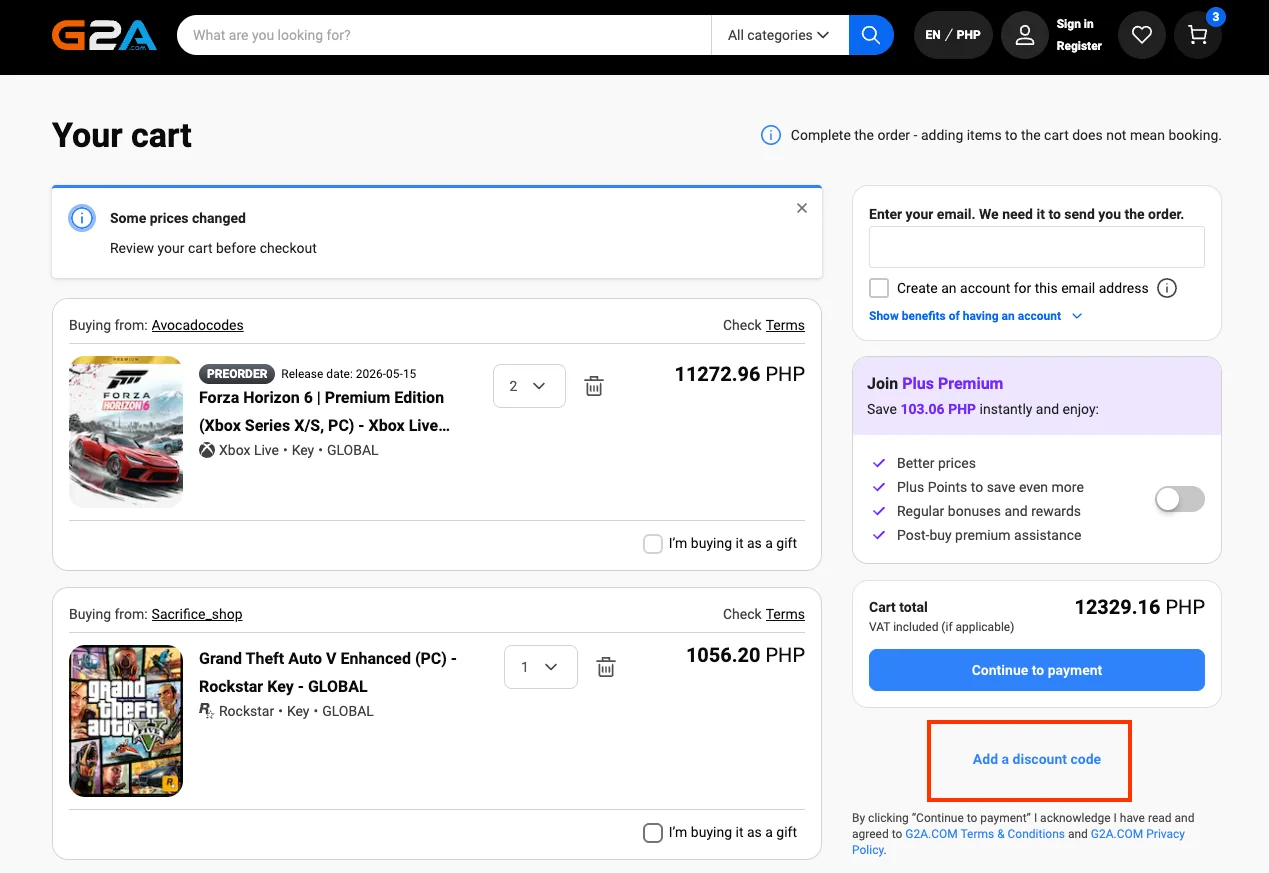The width and height of the screenshot is (1269, 873).
Task: Click 'Release date: 2026-05-15' text
Action: [348, 374]
